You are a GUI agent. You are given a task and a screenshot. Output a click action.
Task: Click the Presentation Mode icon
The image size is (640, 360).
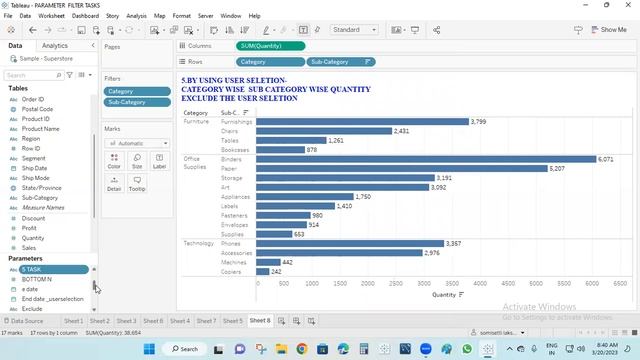click(x=415, y=30)
